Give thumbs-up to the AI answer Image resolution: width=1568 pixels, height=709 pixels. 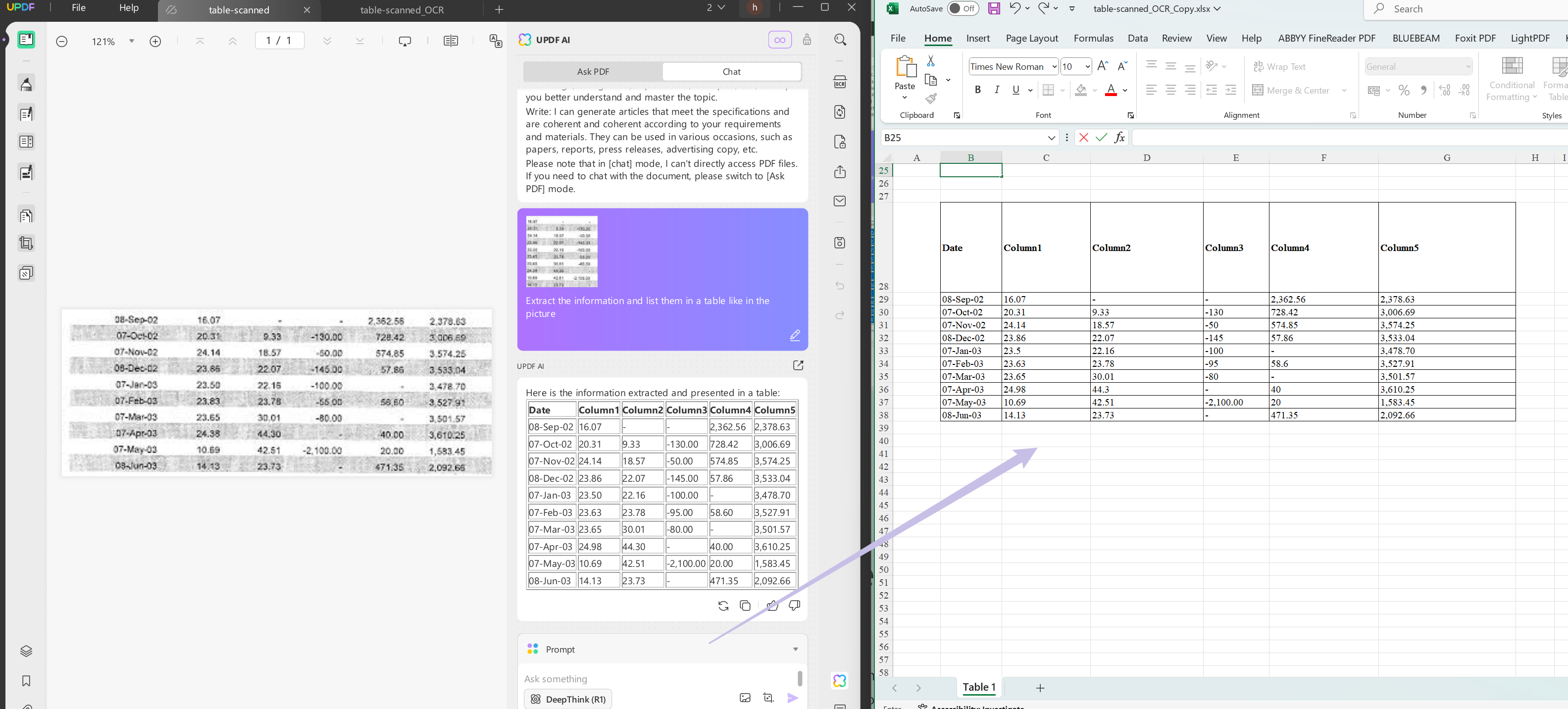pyautogui.click(x=772, y=606)
